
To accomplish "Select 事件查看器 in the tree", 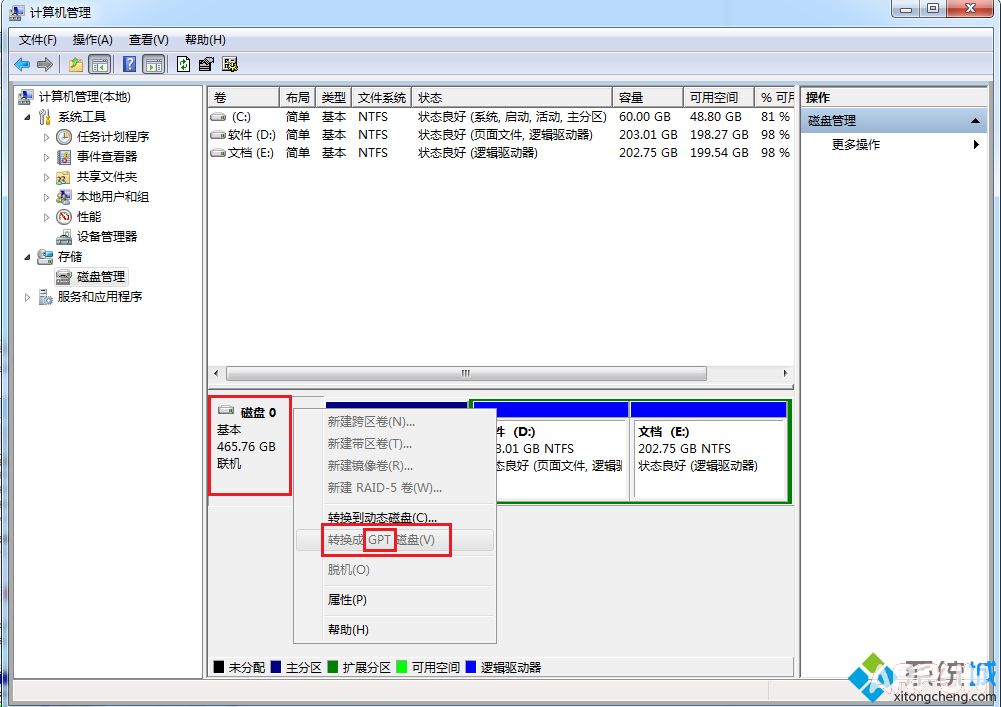I will [x=106, y=157].
